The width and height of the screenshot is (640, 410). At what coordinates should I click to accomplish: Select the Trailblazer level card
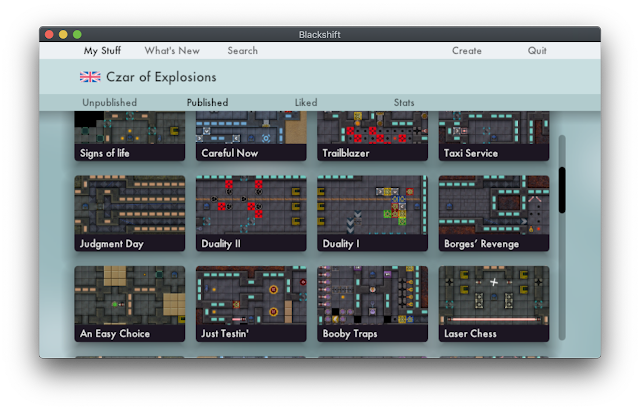point(372,136)
